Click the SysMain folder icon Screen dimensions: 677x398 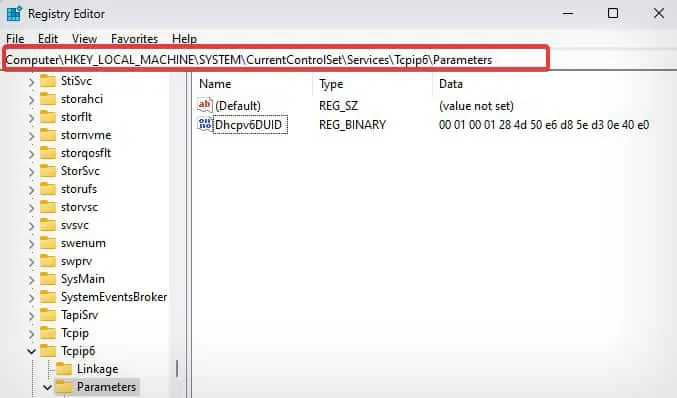tap(48, 279)
